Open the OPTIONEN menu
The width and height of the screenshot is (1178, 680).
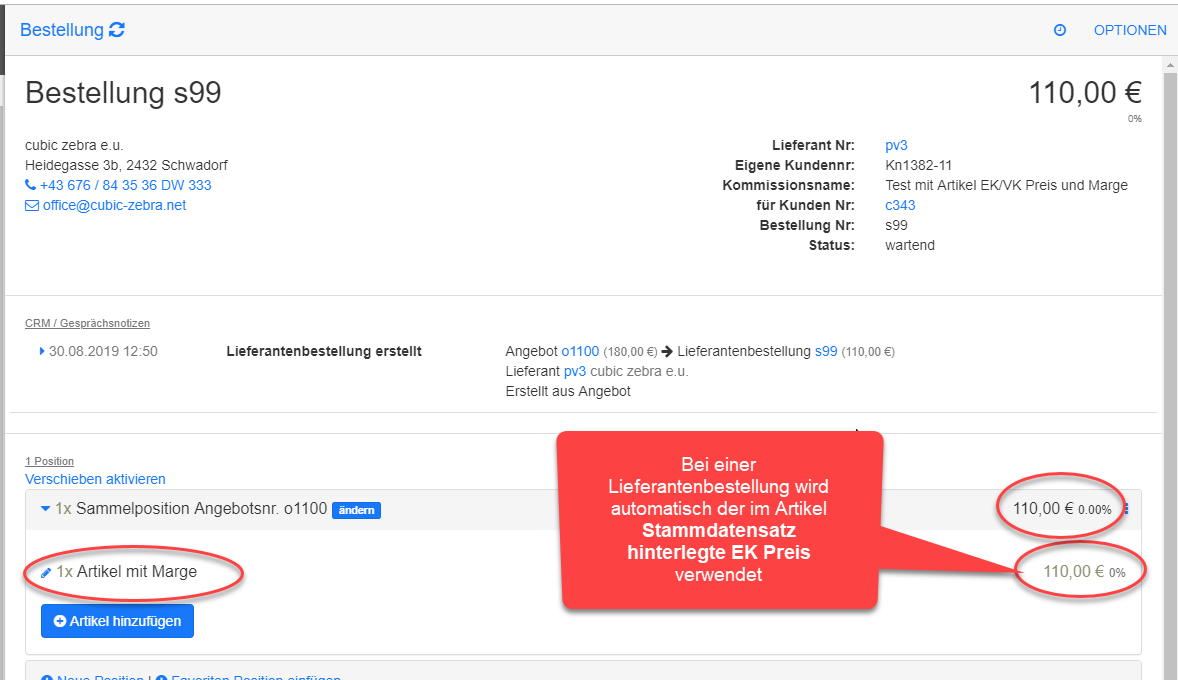[1130, 30]
